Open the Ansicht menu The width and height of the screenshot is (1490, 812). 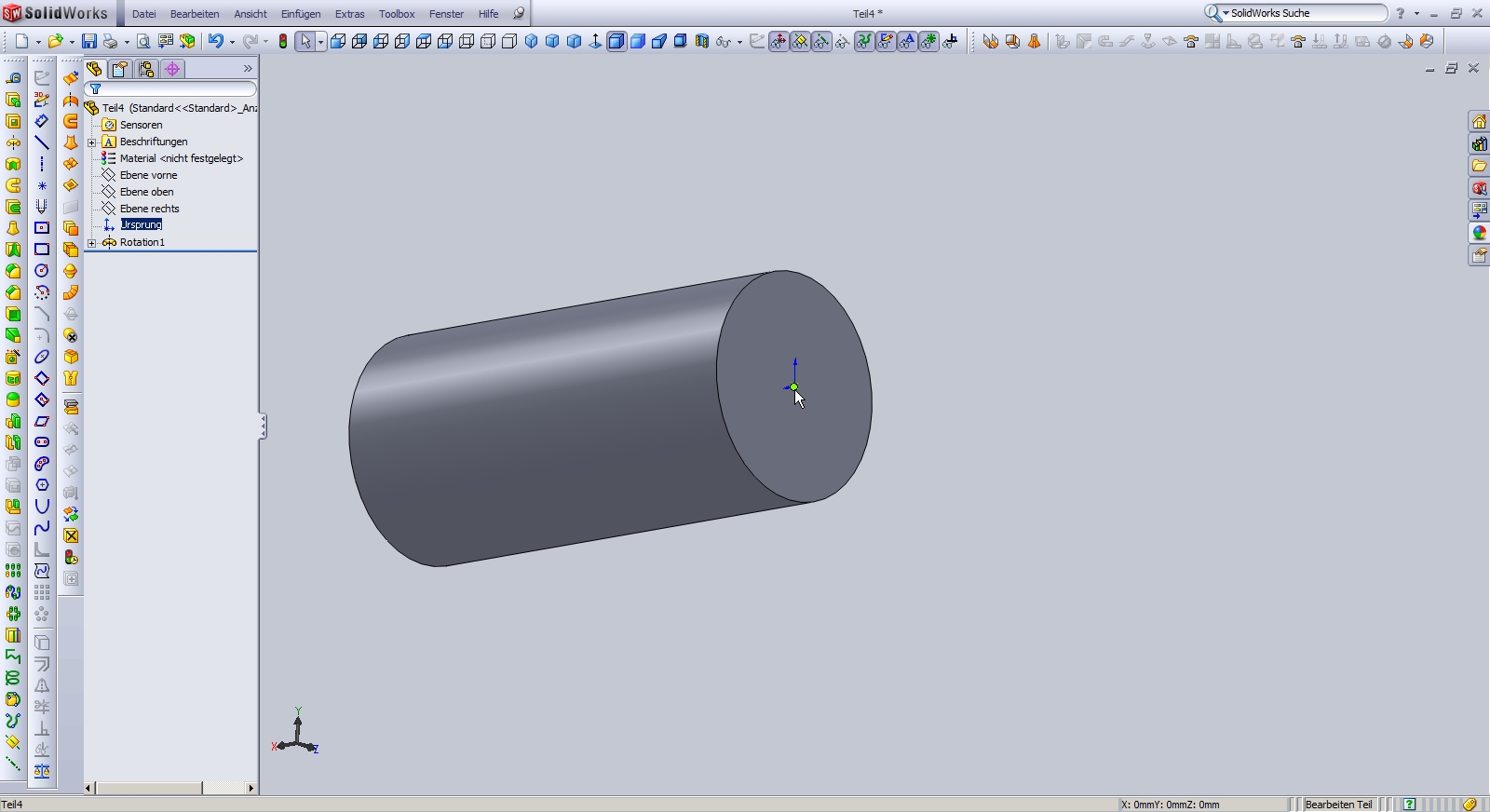[251, 14]
